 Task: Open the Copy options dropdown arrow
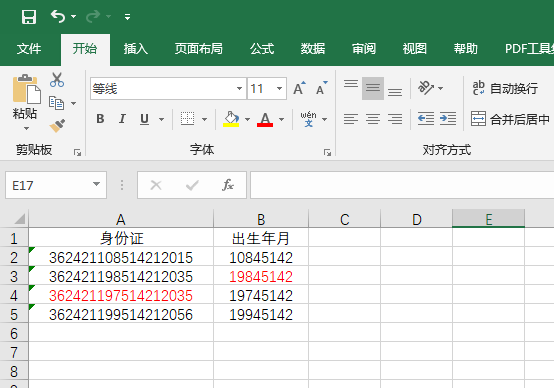pyautogui.click(x=73, y=104)
